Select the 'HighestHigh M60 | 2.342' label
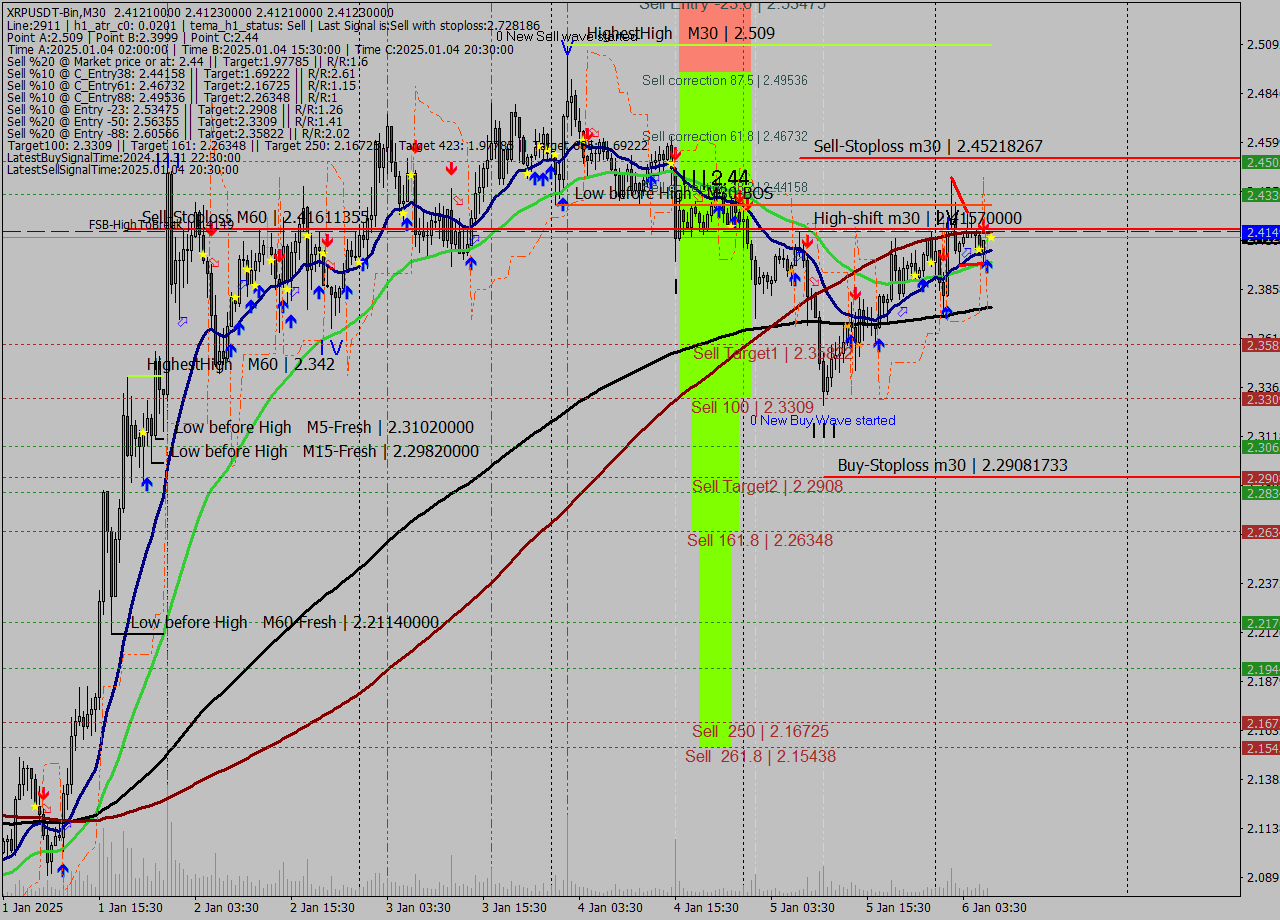This screenshot has height=920, width=1280. (x=241, y=364)
